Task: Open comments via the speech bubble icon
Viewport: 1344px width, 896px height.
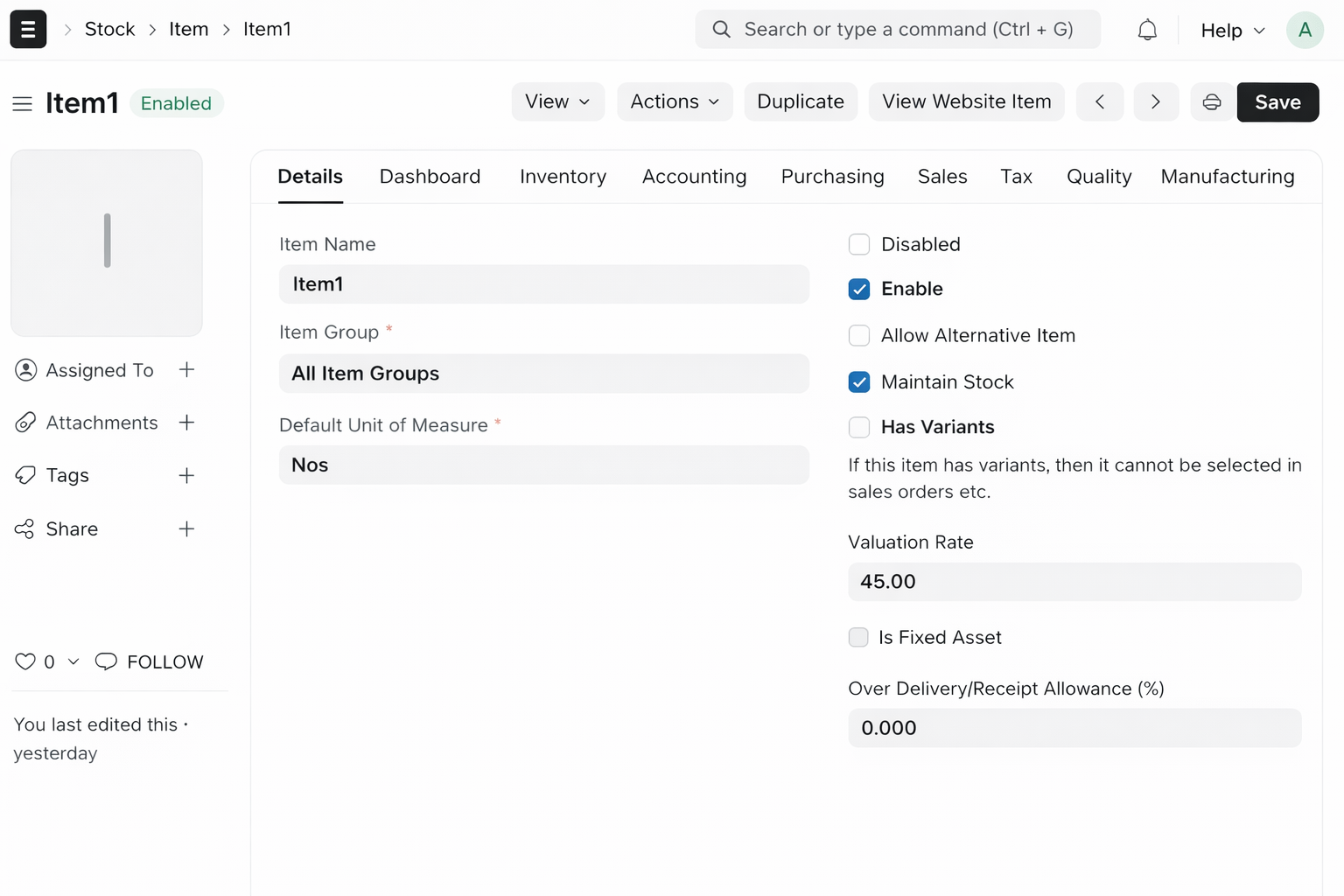Action: click(106, 661)
